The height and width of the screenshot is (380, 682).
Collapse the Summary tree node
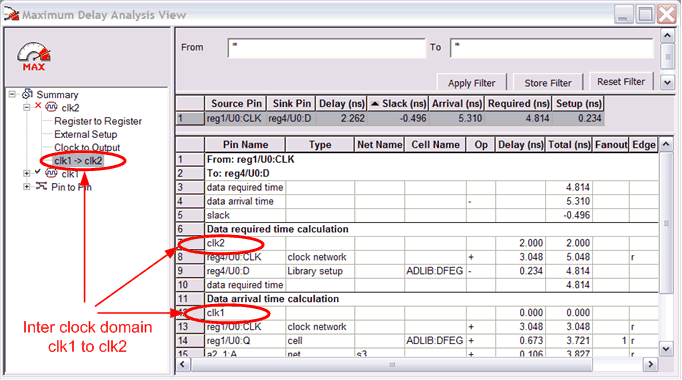click(x=13, y=94)
